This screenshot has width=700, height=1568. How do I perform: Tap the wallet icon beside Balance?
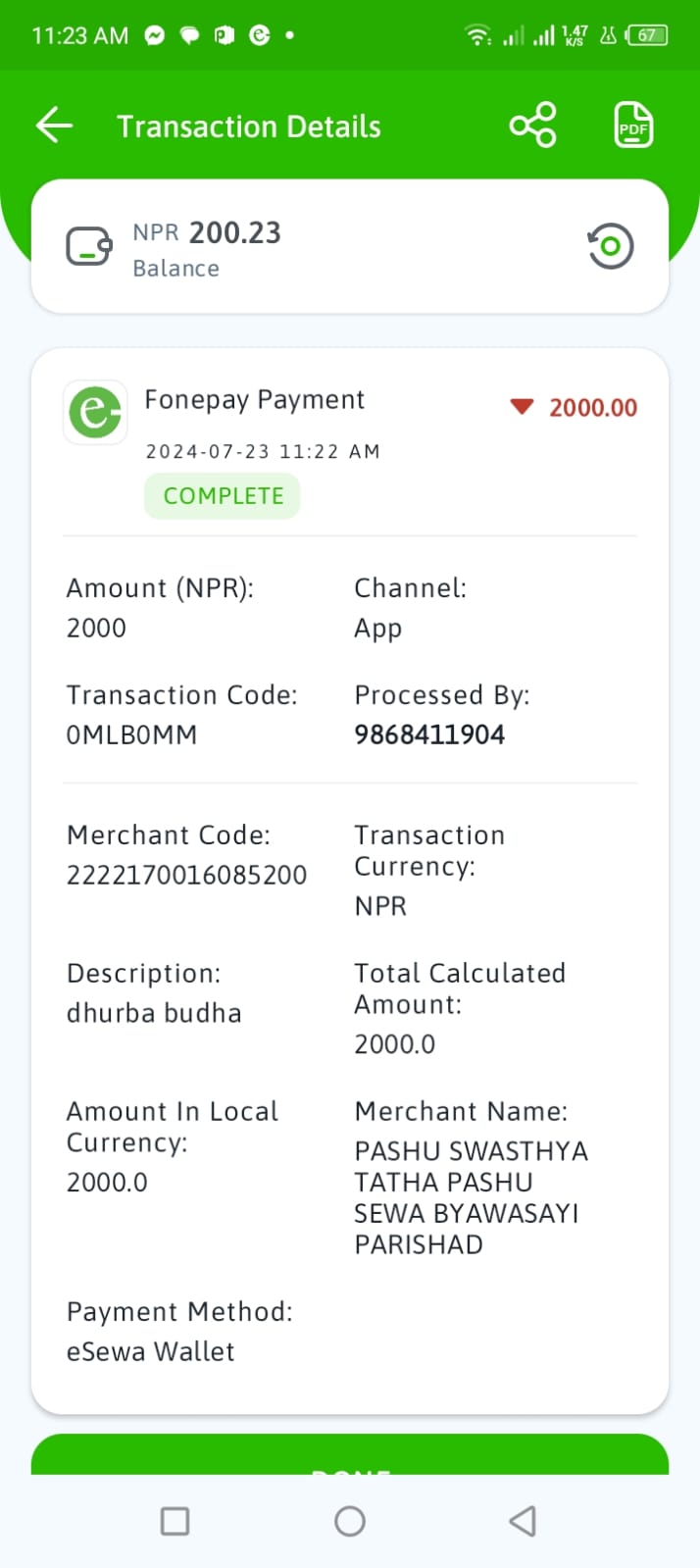pyautogui.click(x=89, y=247)
